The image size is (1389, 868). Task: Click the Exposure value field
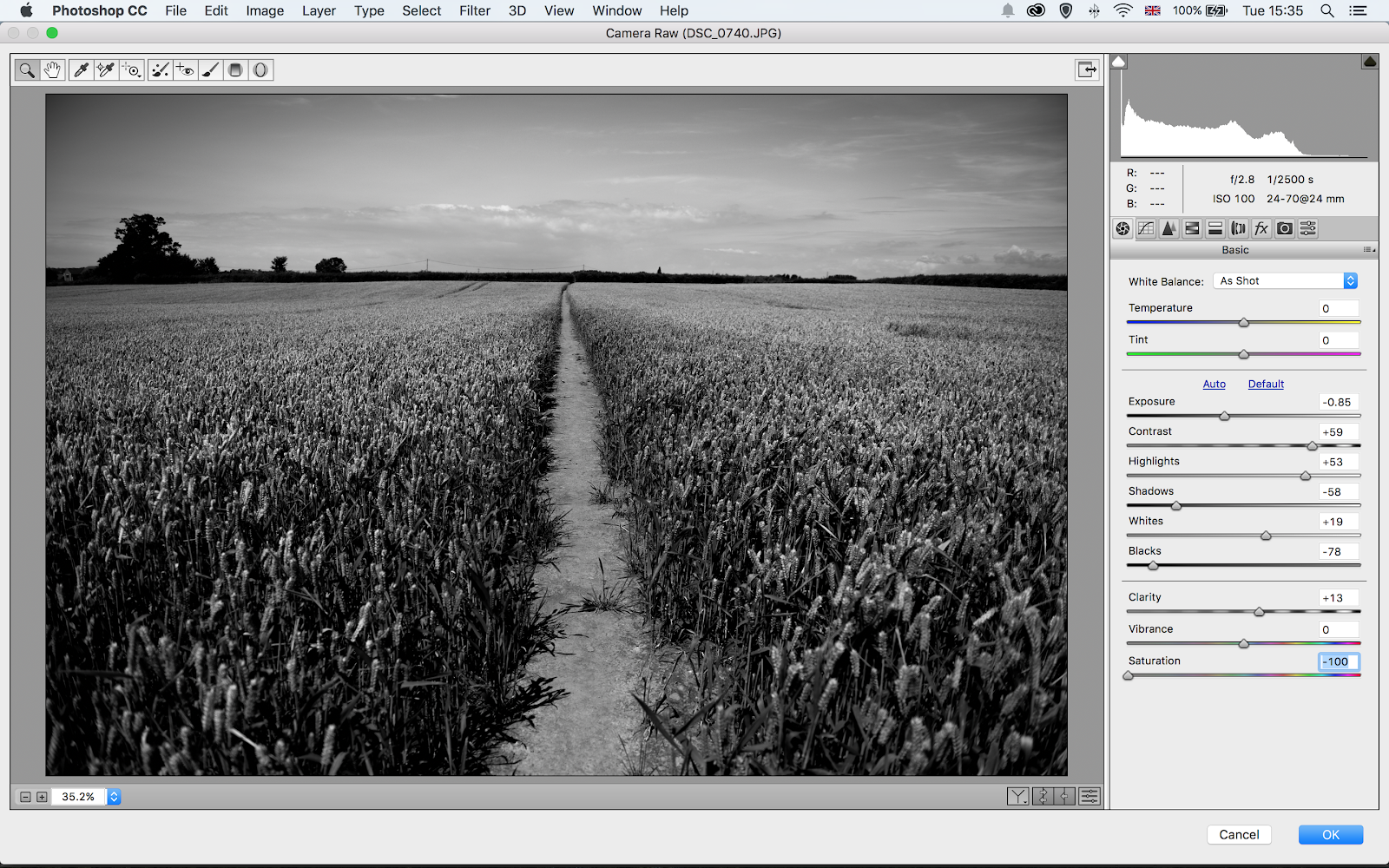click(x=1339, y=402)
